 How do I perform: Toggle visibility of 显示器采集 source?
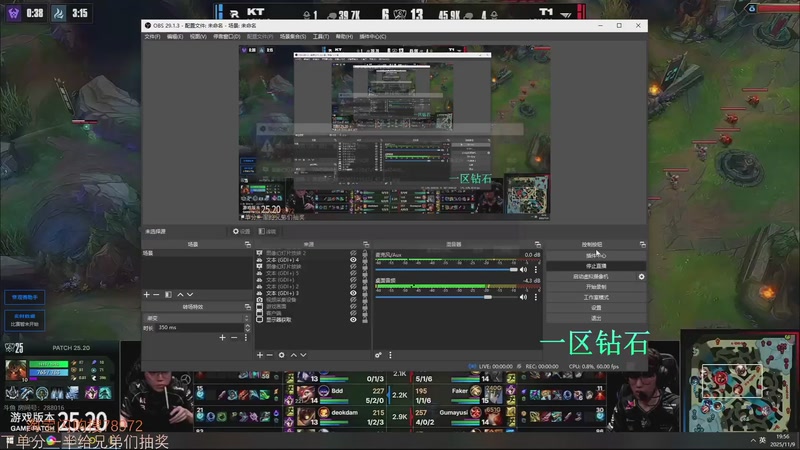click(353, 320)
